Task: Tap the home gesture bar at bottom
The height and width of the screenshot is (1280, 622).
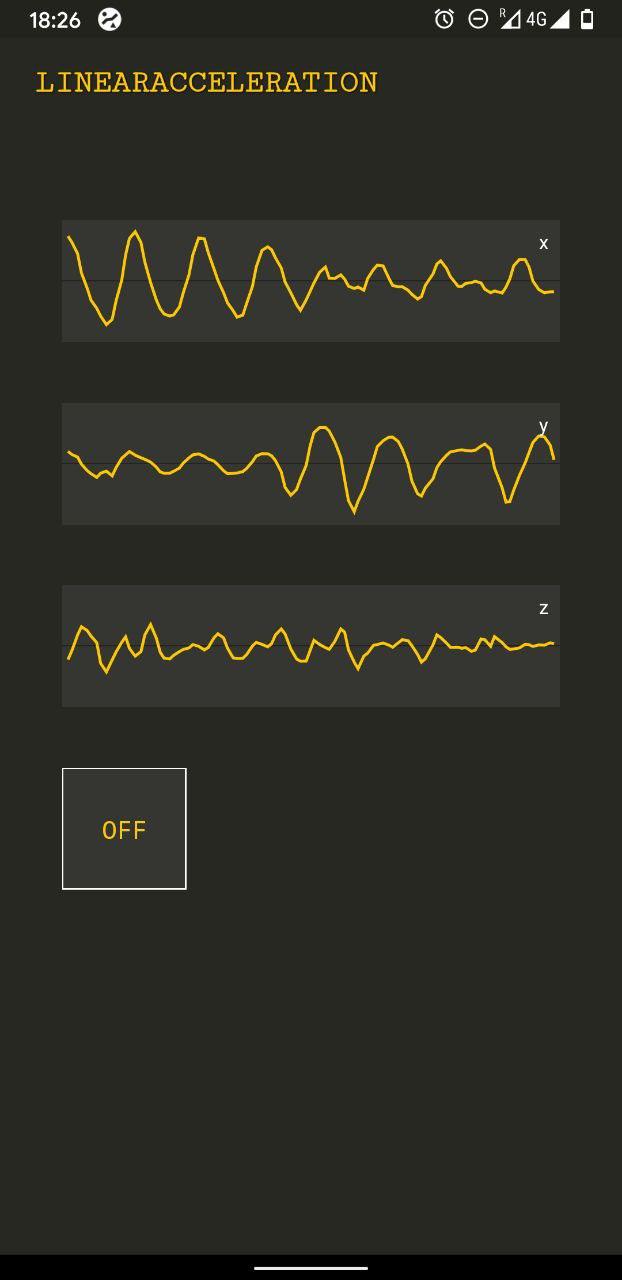Action: (x=311, y=1268)
